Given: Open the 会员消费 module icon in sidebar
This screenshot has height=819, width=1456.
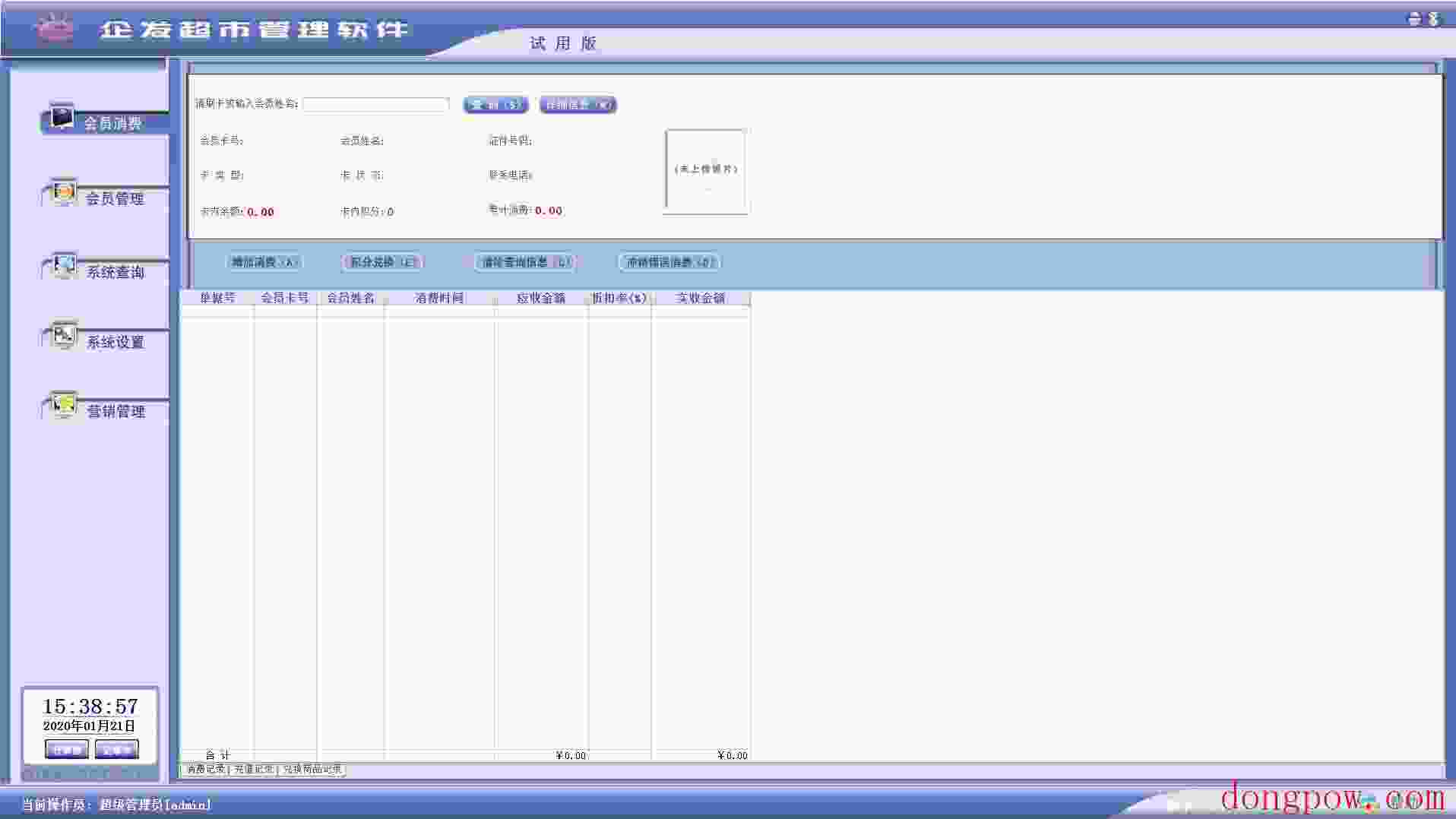Looking at the screenshot, I should 62,118.
